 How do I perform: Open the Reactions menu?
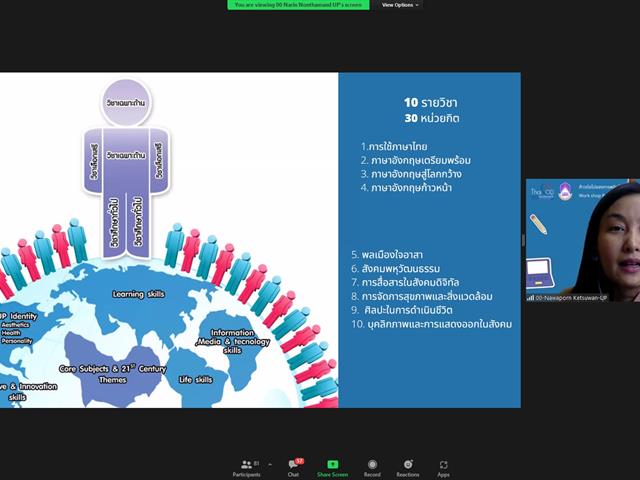click(408, 468)
